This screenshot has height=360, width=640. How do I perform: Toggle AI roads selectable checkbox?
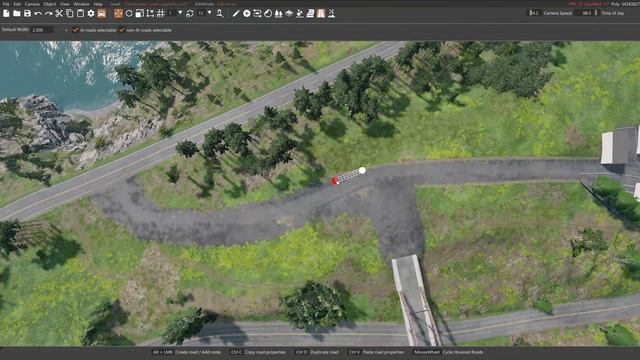pyautogui.click(x=75, y=30)
